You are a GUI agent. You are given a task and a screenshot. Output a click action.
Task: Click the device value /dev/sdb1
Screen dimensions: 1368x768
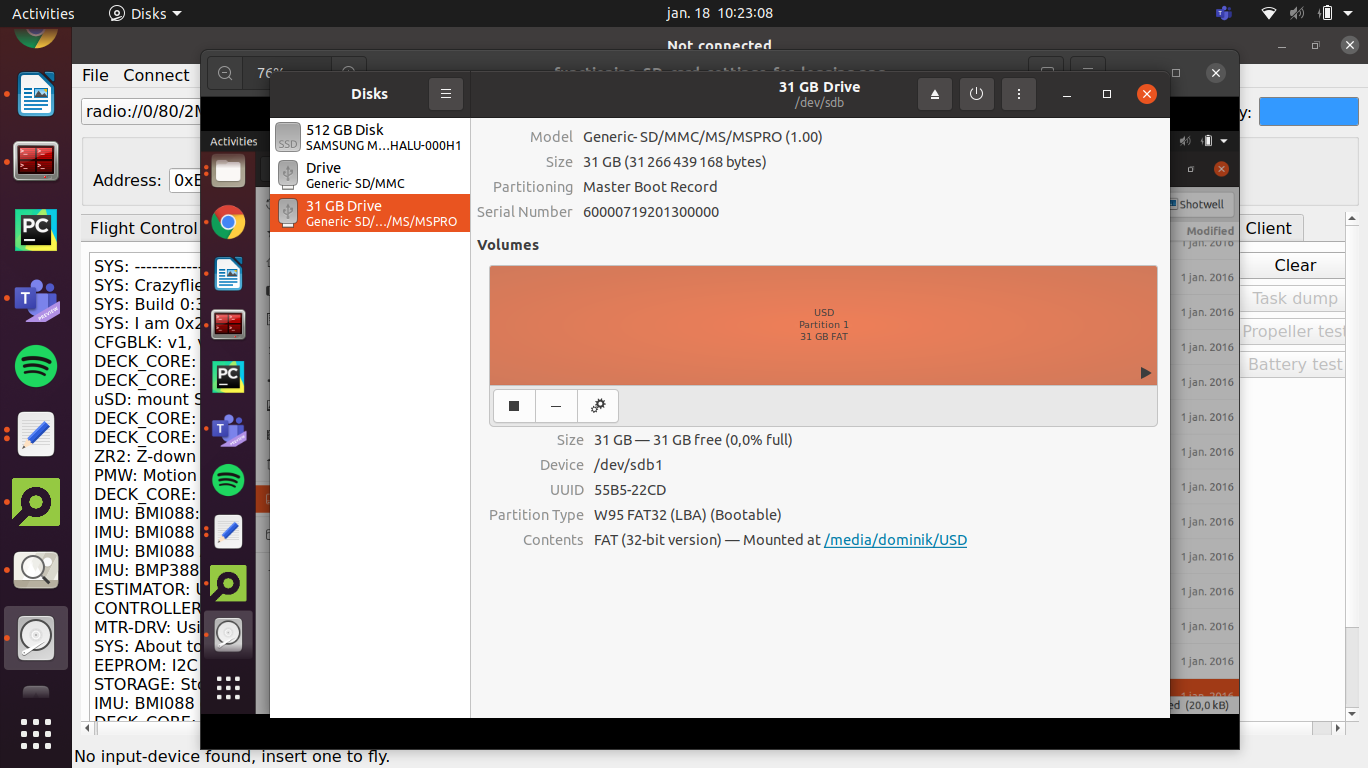(628, 465)
